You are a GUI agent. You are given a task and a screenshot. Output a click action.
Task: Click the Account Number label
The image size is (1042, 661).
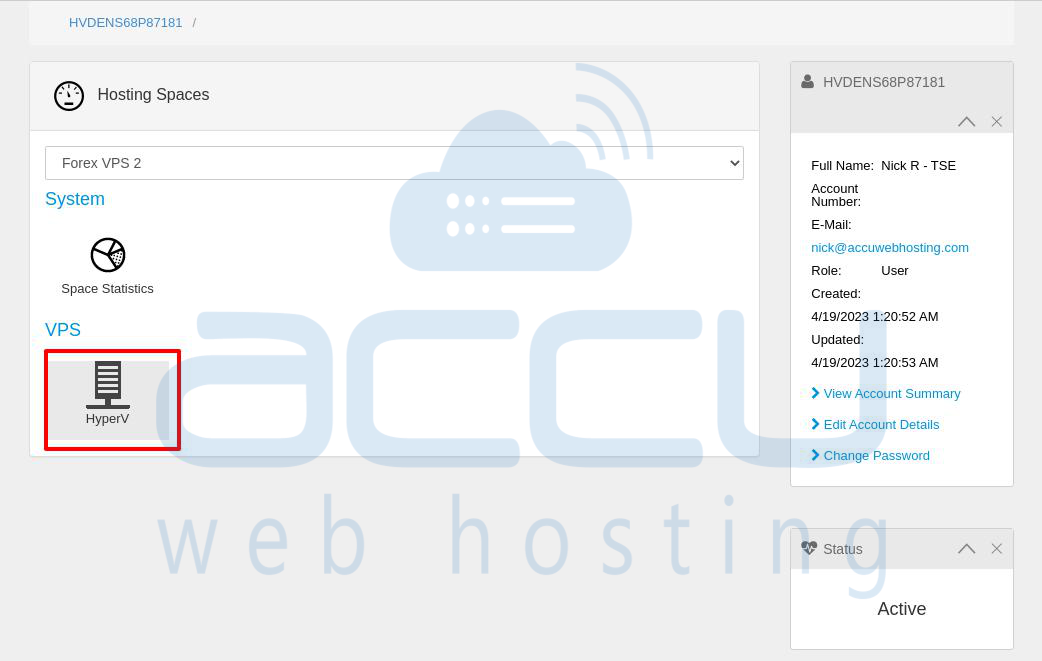click(x=836, y=195)
